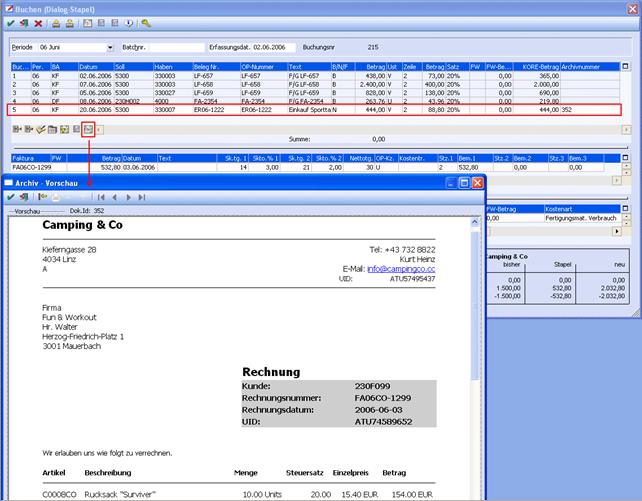Jump to last page in Archiv preview
Screen dimensions: 642x501
click(x=141, y=197)
